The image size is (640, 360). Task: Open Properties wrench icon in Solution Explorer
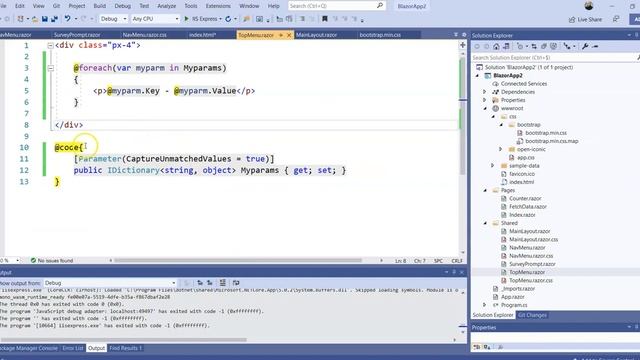coord(585,47)
